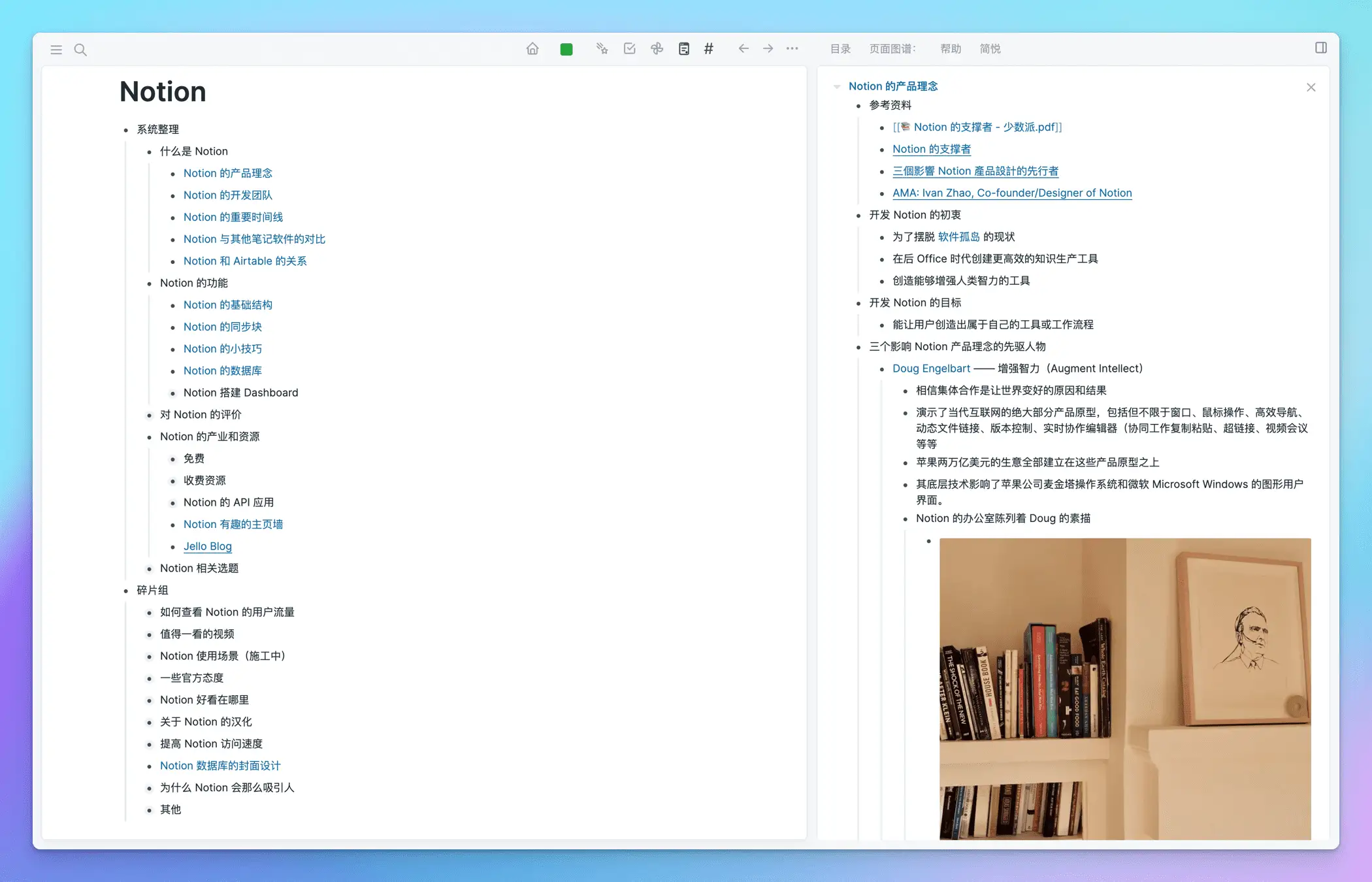The height and width of the screenshot is (882, 1372).
Task: Select 如何查看 Notion 的用户流量 block
Action: click(x=227, y=612)
